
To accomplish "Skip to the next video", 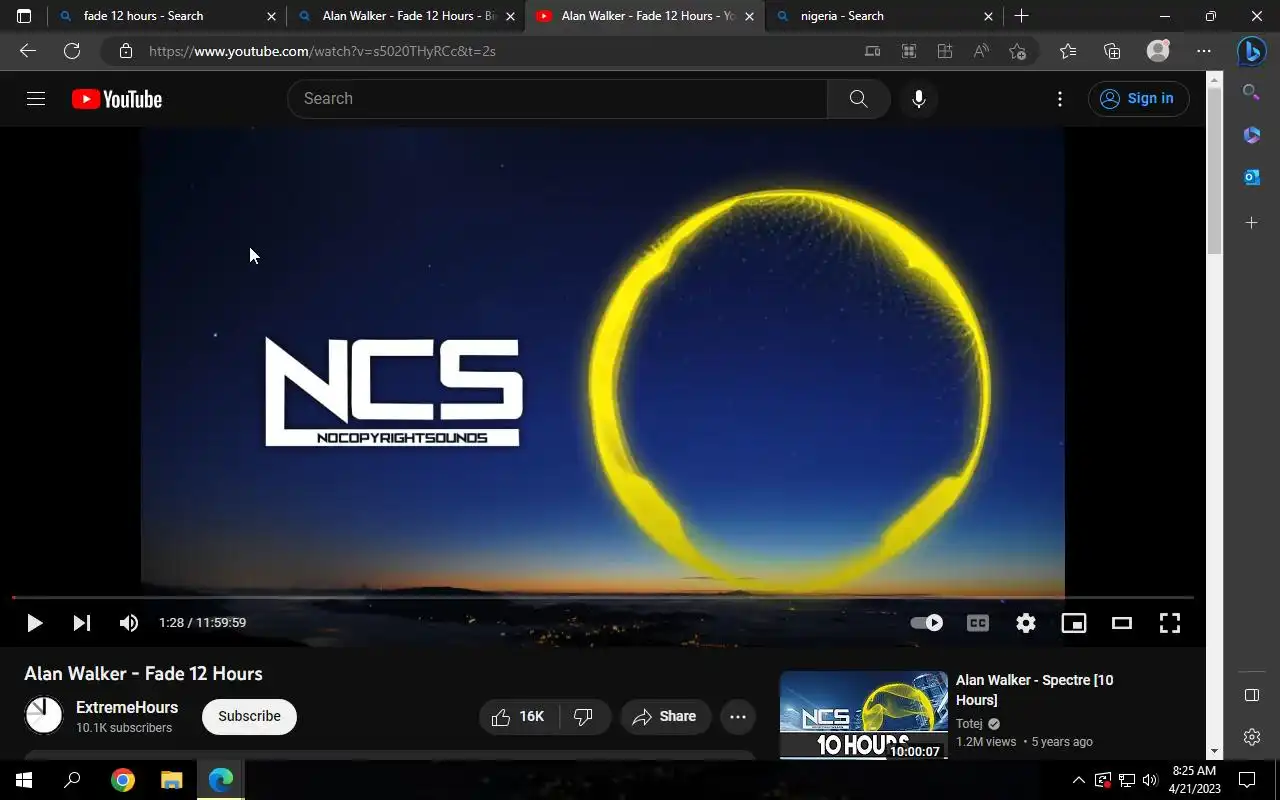I will (x=82, y=623).
